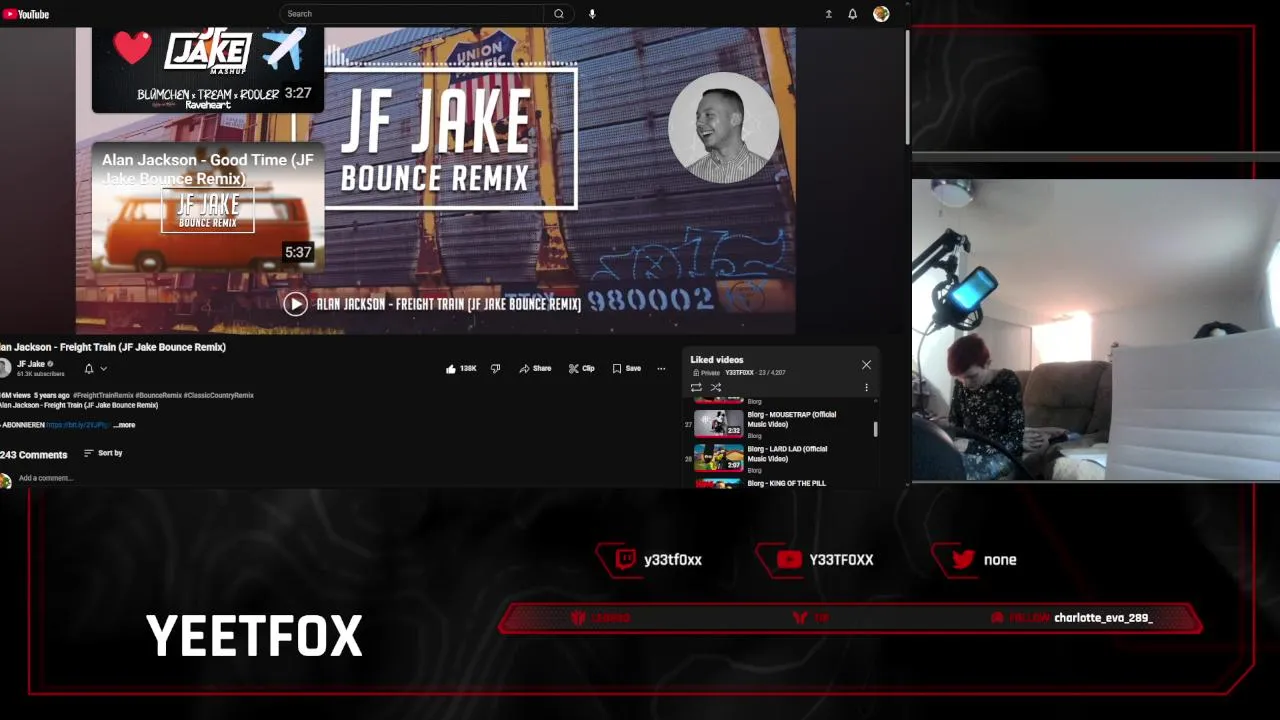Open YouTube notifications bell in top bar
This screenshot has width=1280, height=720.
[853, 14]
